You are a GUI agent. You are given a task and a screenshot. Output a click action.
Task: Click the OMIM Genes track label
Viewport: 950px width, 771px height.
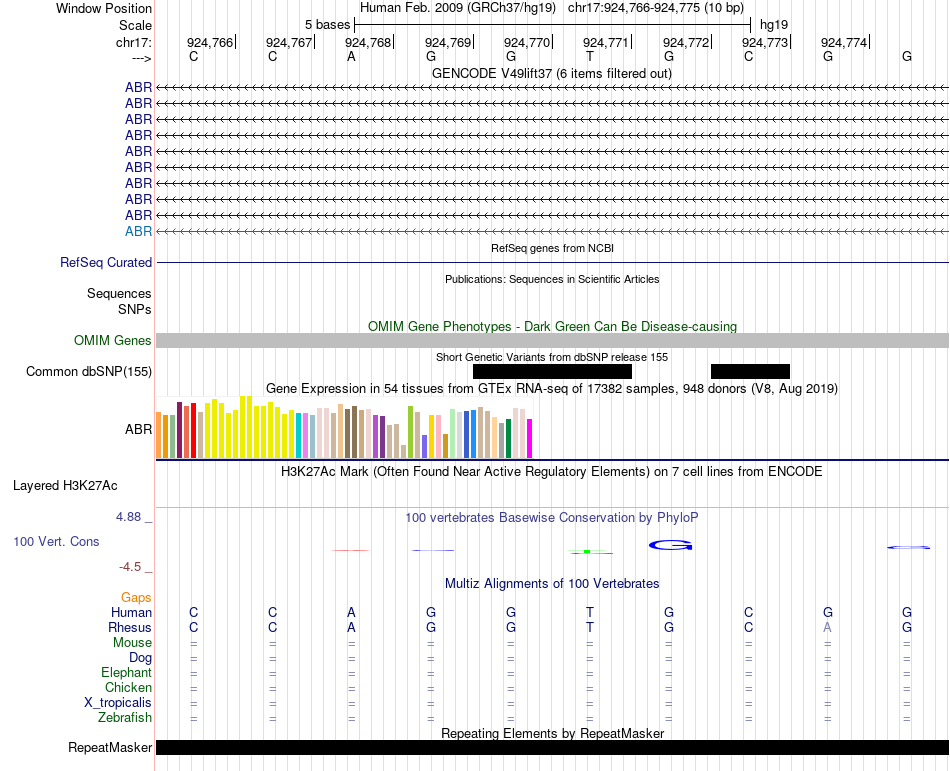(113, 340)
